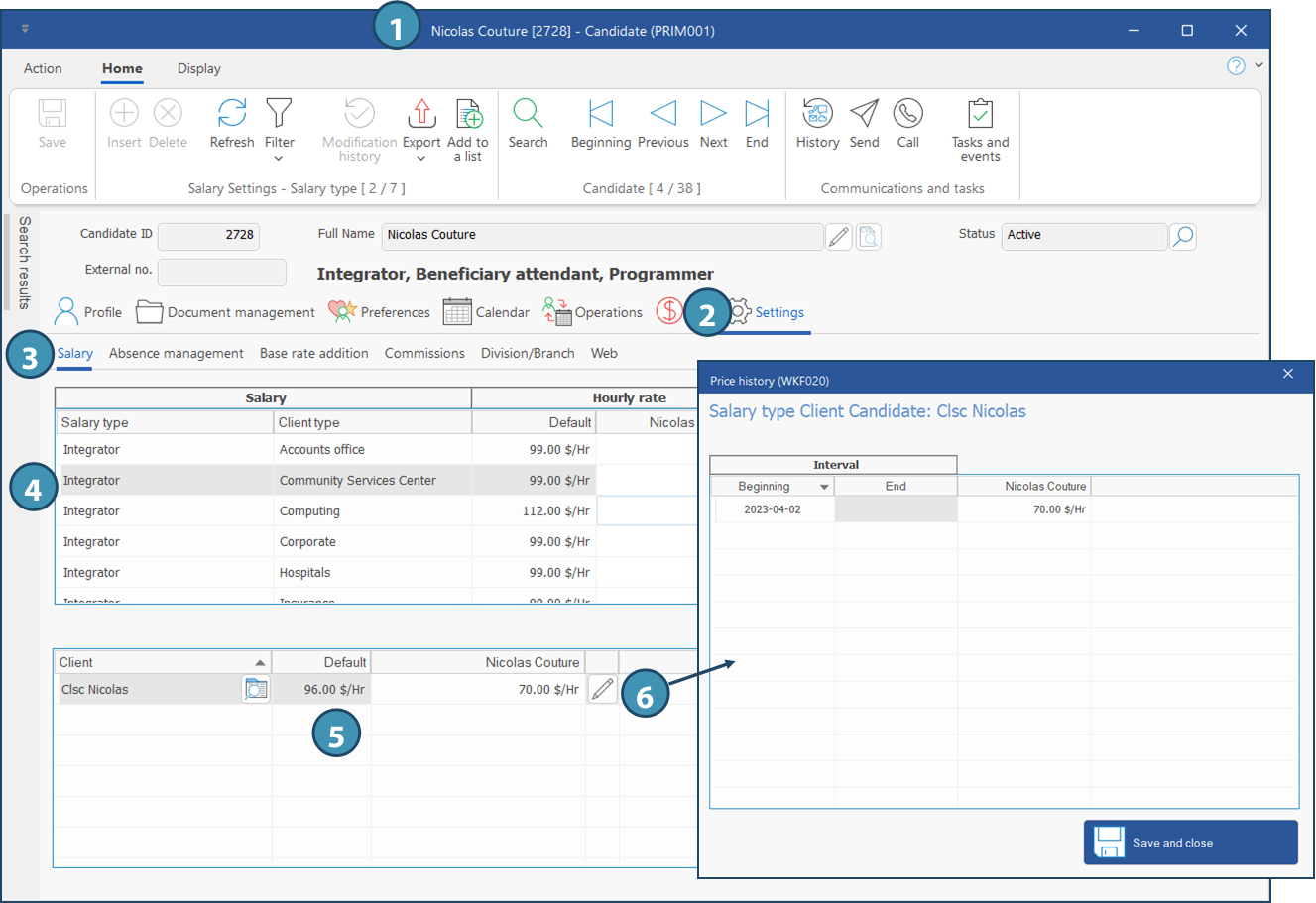Image resolution: width=1316 pixels, height=903 pixels.
Task: Expand the Filter dropdown arrow
Action: [279, 159]
